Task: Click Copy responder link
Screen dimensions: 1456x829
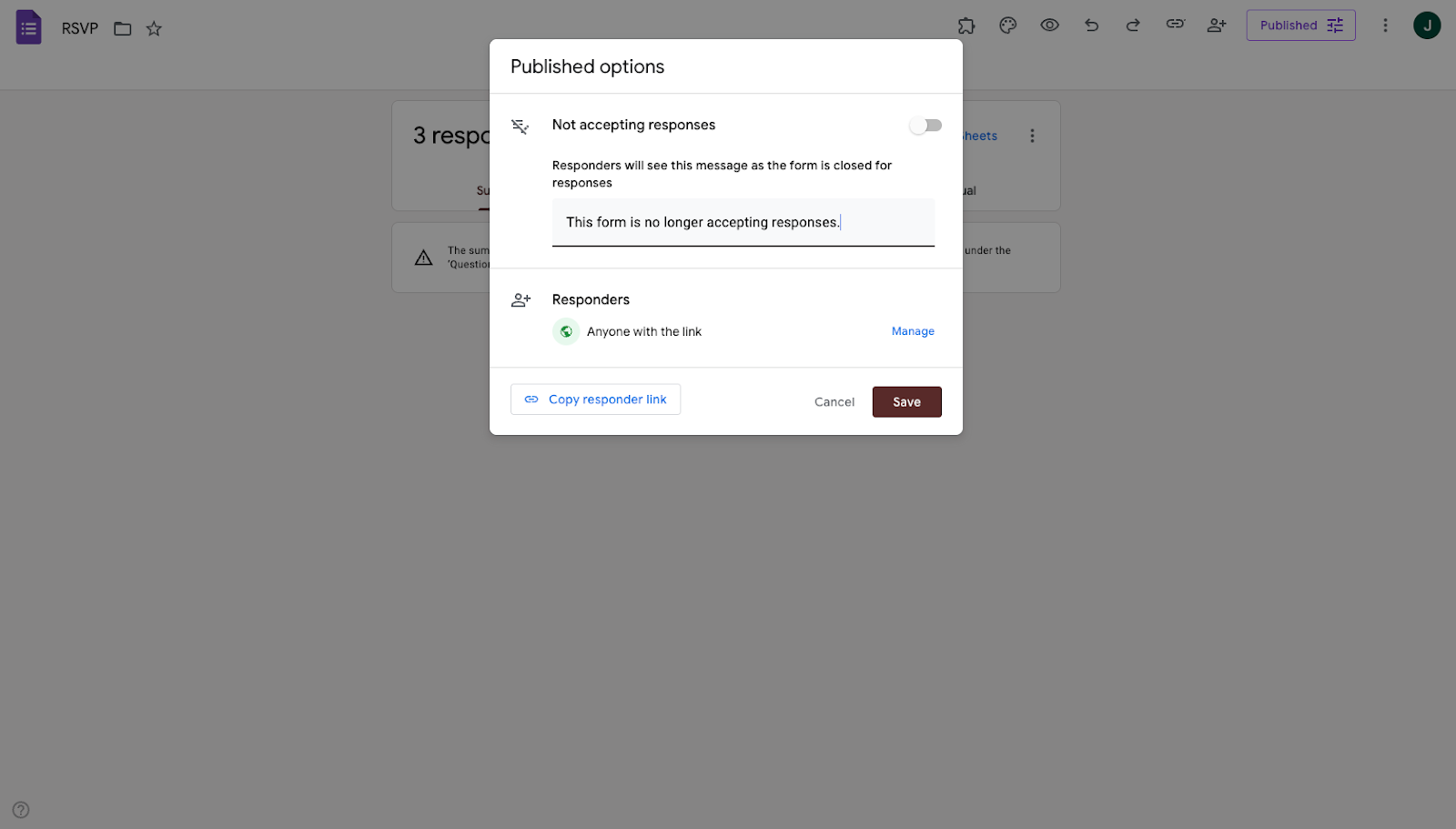Action: [595, 399]
